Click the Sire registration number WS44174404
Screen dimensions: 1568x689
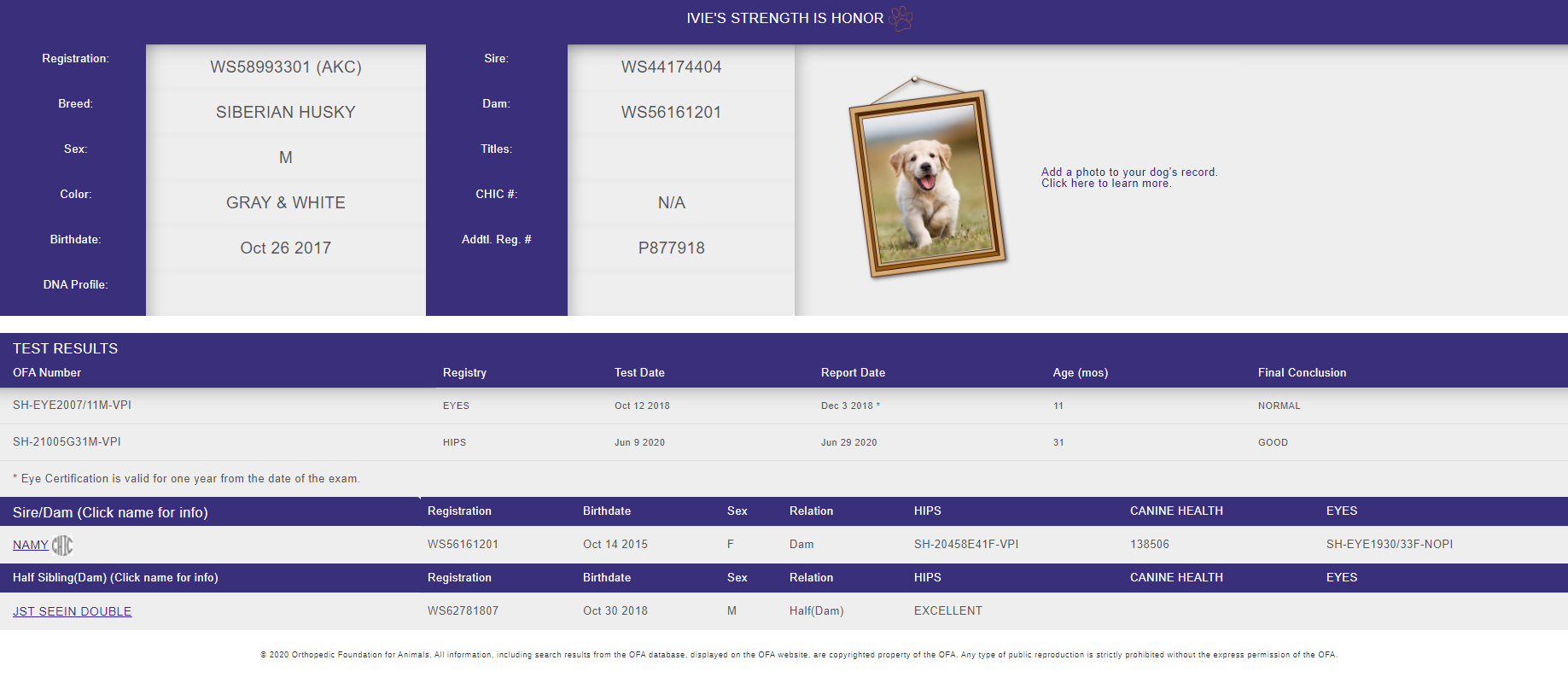pyautogui.click(x=671, y=67)
